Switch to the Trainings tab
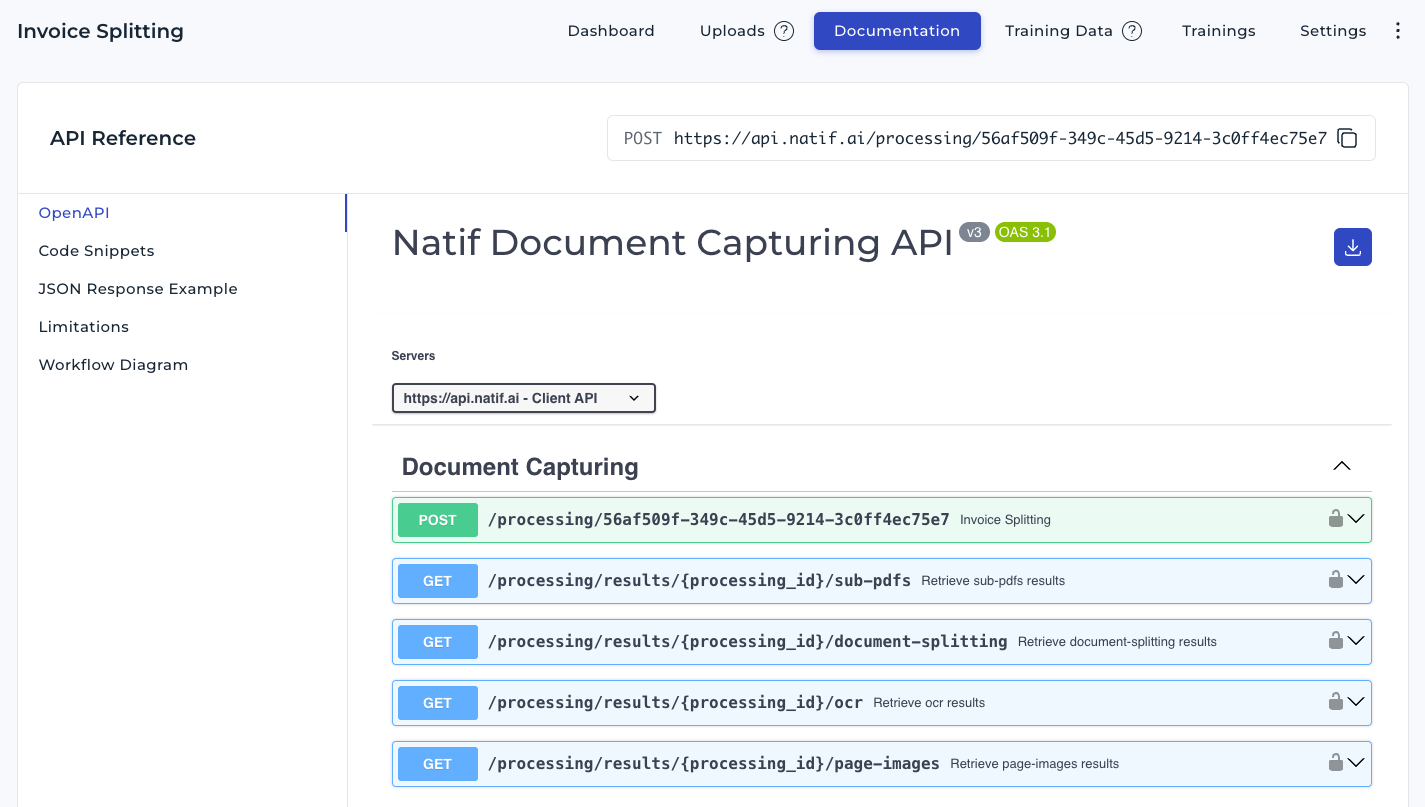Screen dimensions: 1425x807 (1218, 31)
